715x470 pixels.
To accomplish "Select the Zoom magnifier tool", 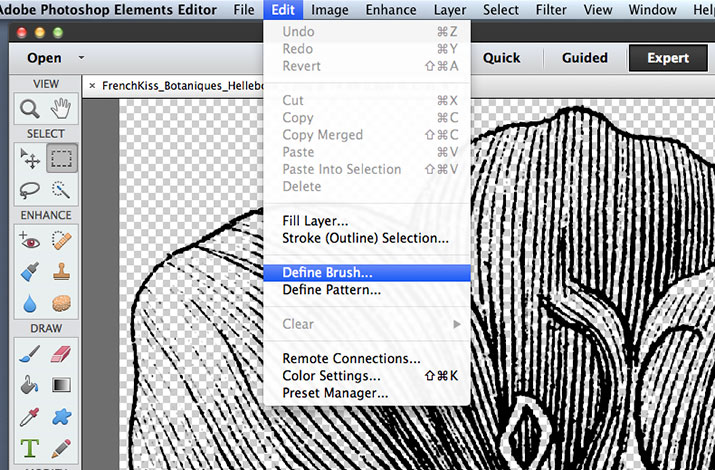I will (30, 109).
